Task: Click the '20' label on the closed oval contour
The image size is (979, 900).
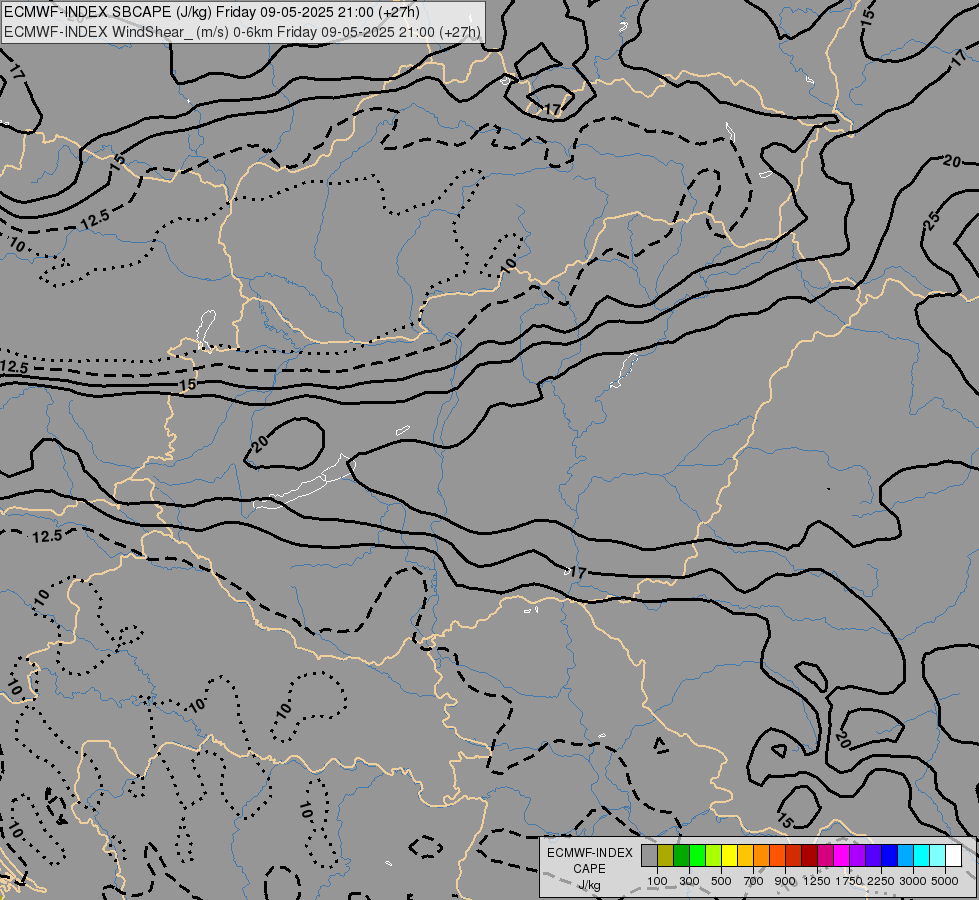Action: pos(260,443)
